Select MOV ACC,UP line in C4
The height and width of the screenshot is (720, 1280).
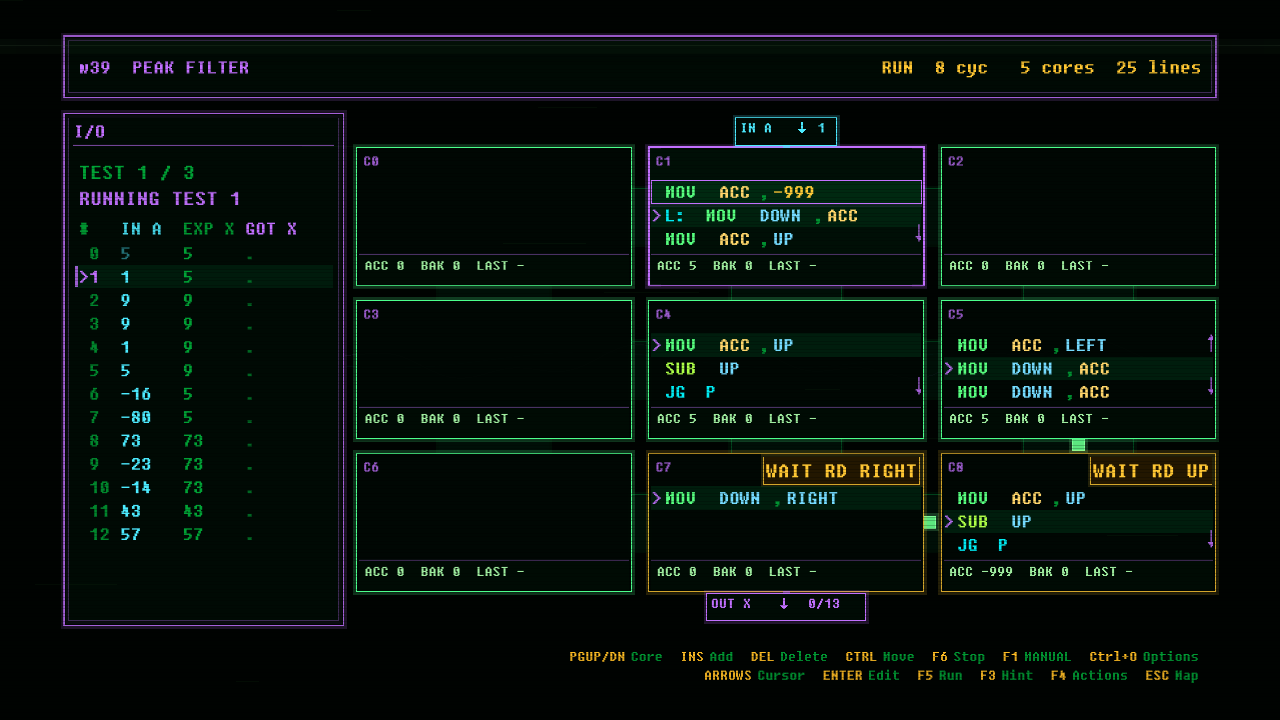tap(786, 345)
